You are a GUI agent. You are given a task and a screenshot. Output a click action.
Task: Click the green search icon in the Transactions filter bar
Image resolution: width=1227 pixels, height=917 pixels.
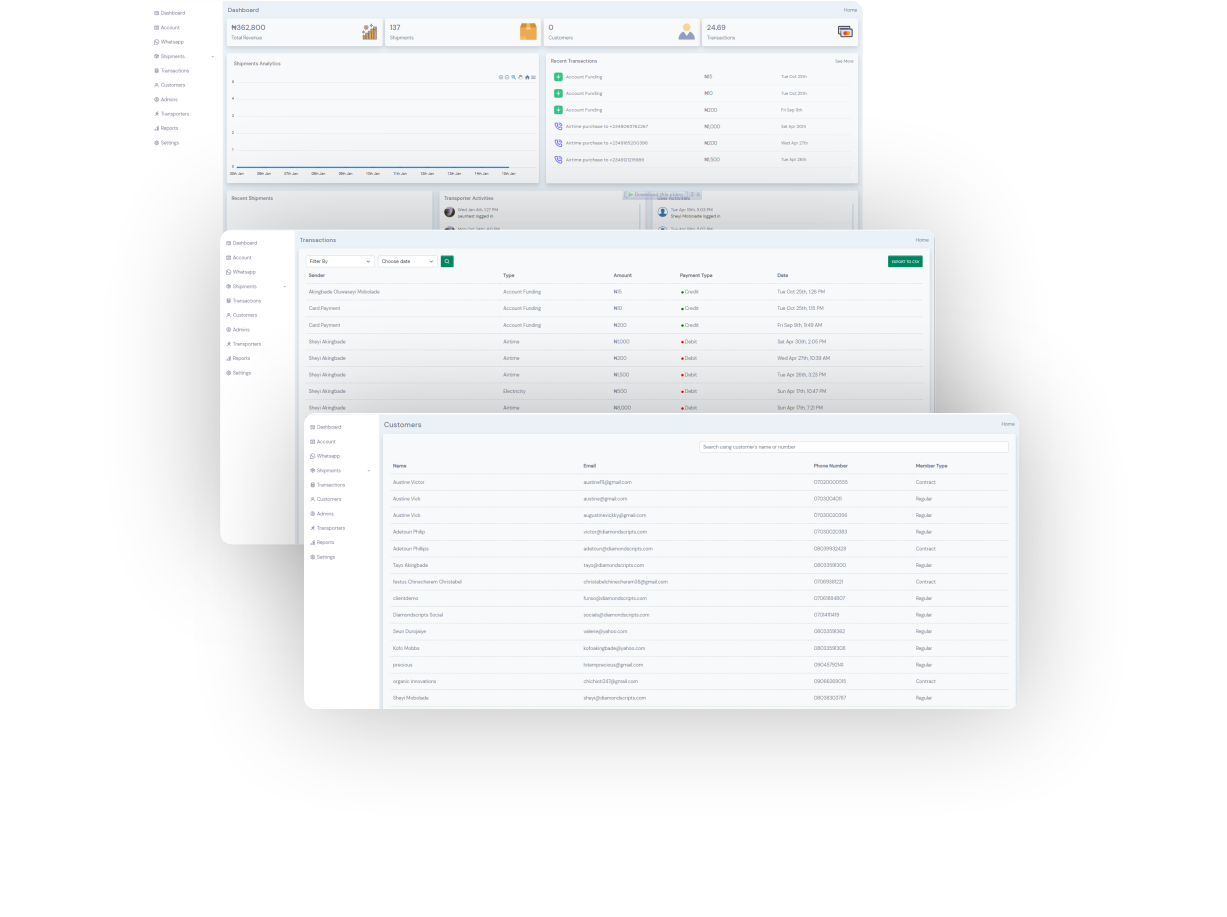pos(447,261)
